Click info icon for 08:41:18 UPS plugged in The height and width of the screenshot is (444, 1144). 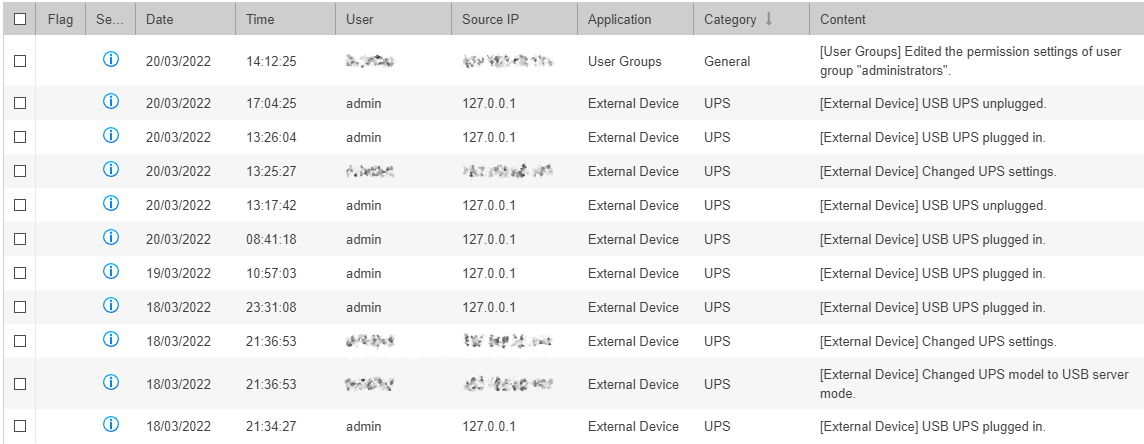[x=111, y=238]
